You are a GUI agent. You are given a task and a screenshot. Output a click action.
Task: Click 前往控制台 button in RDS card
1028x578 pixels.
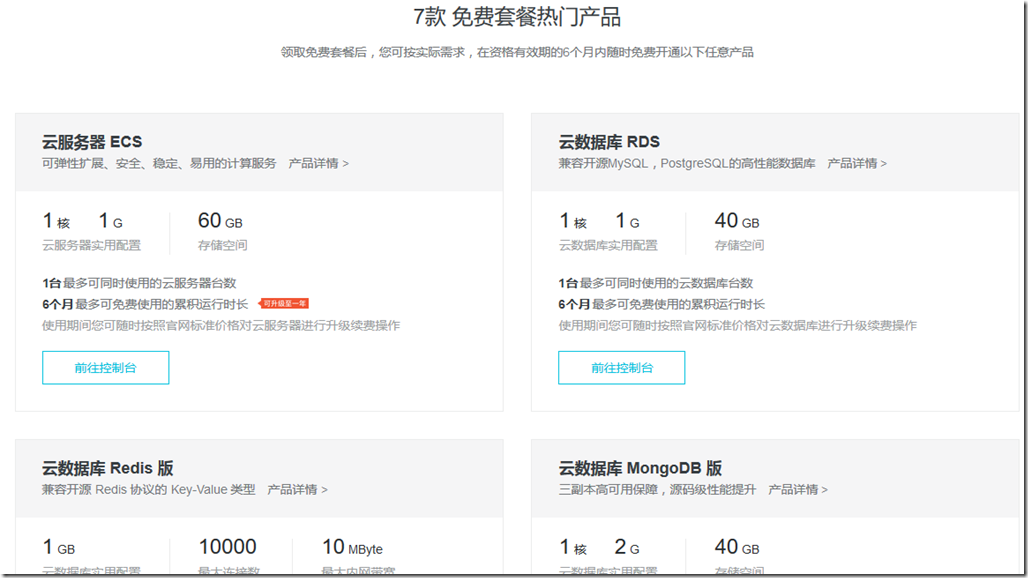pos(622,368)
